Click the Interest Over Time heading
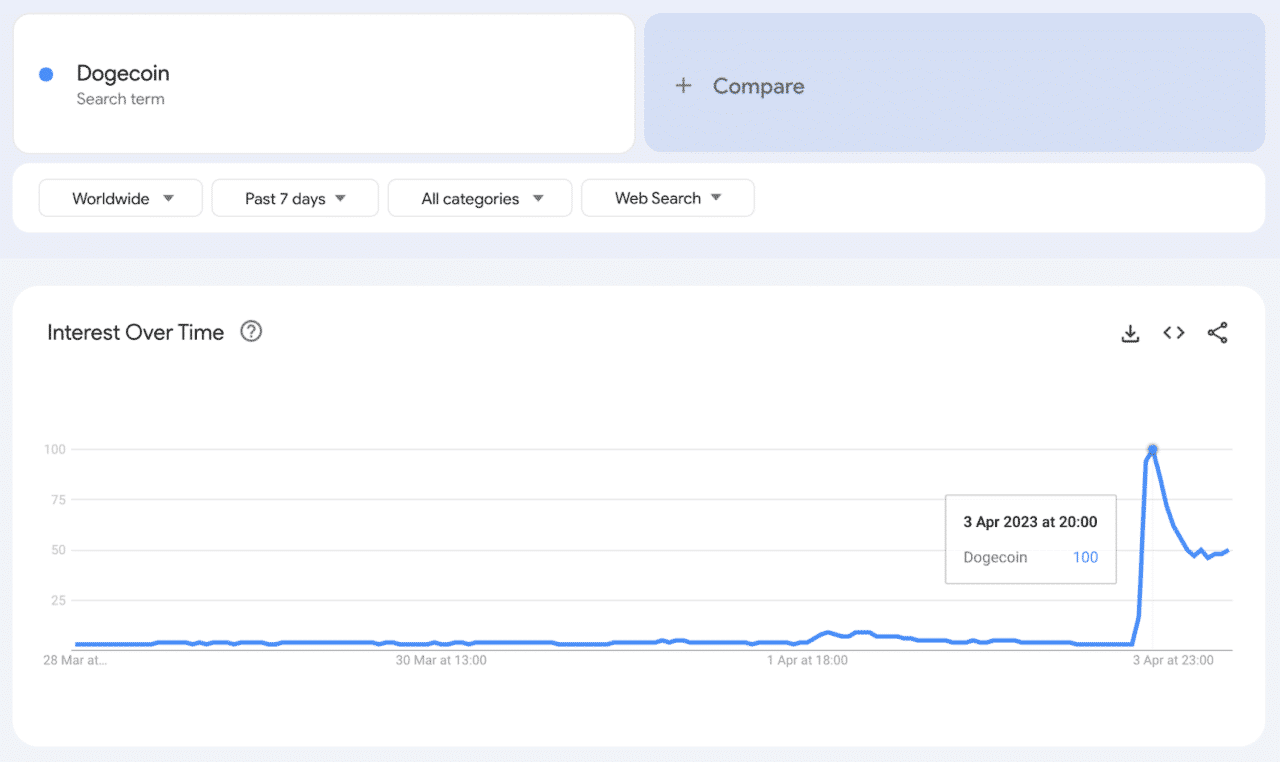Viewport: 1280px width, 762px height. click(135, 333)
